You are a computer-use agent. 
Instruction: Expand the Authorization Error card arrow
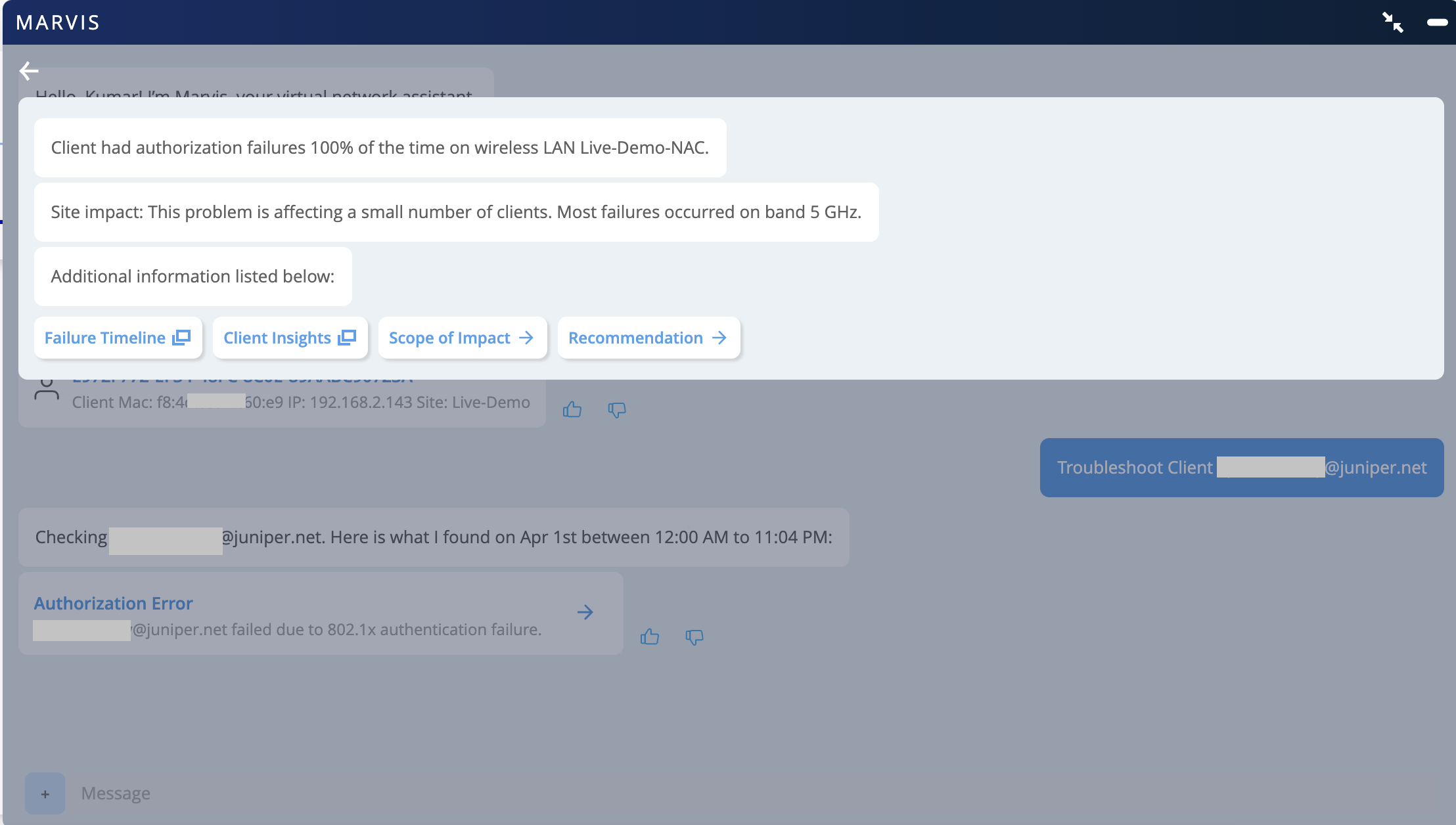point(585,612)
